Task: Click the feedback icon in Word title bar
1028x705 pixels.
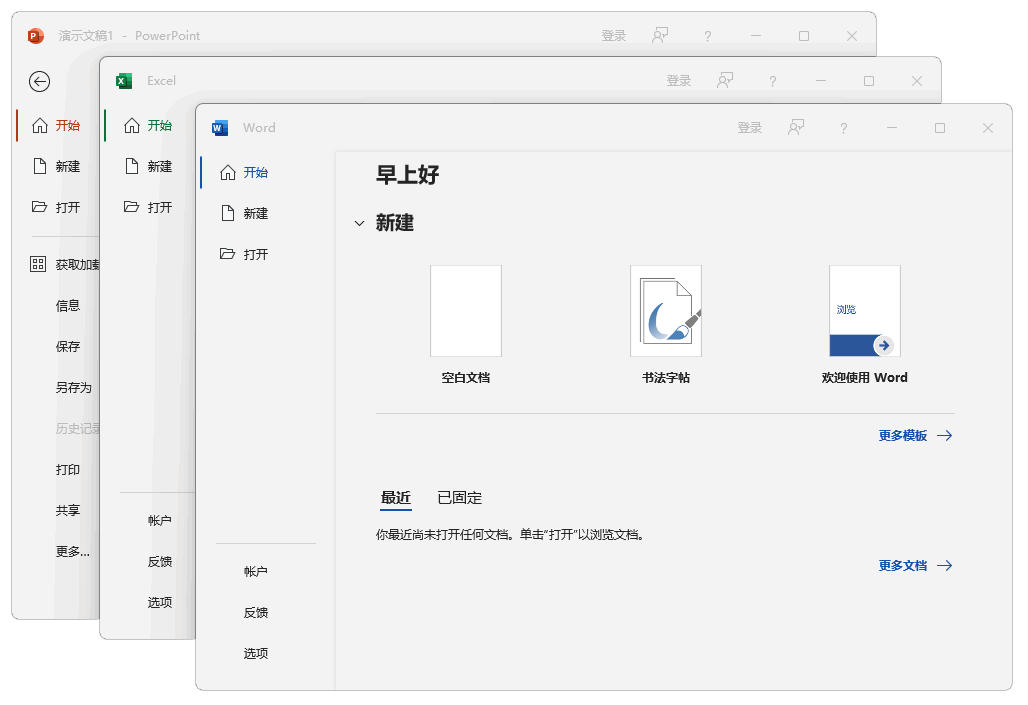Action: click(x=796, y=128)
